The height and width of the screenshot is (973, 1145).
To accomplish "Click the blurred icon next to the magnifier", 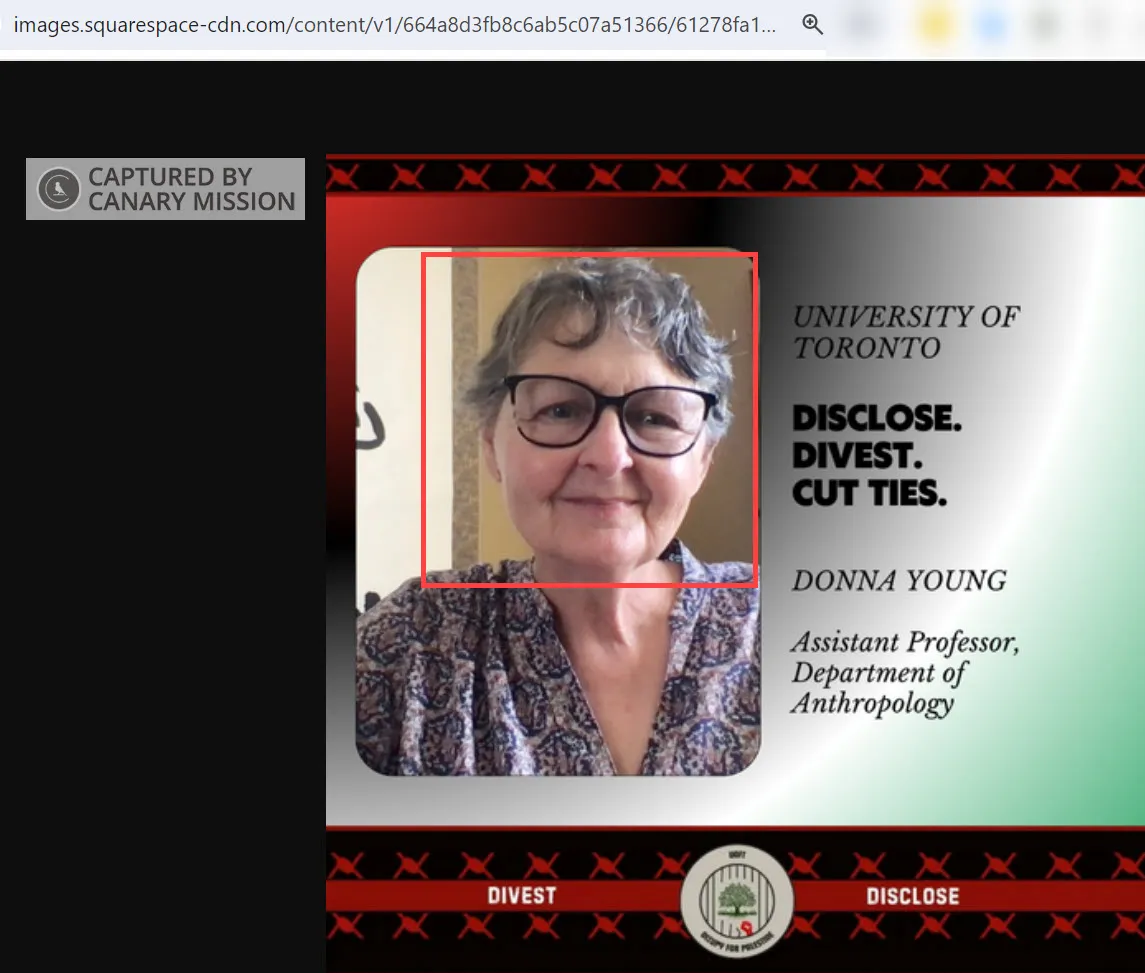I will click(x=864, y=25).
